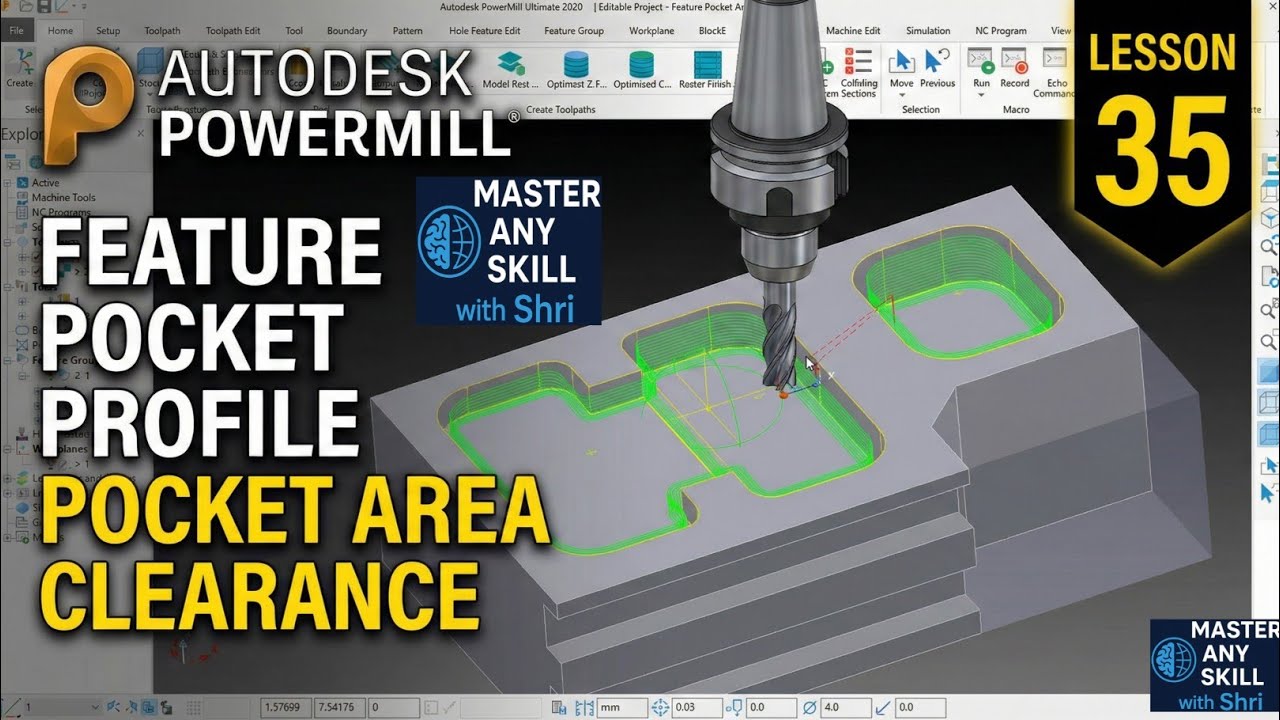Expand the Active tree node
The image size is (1280, 720).
pyautogui.click(x=8, y=183)
